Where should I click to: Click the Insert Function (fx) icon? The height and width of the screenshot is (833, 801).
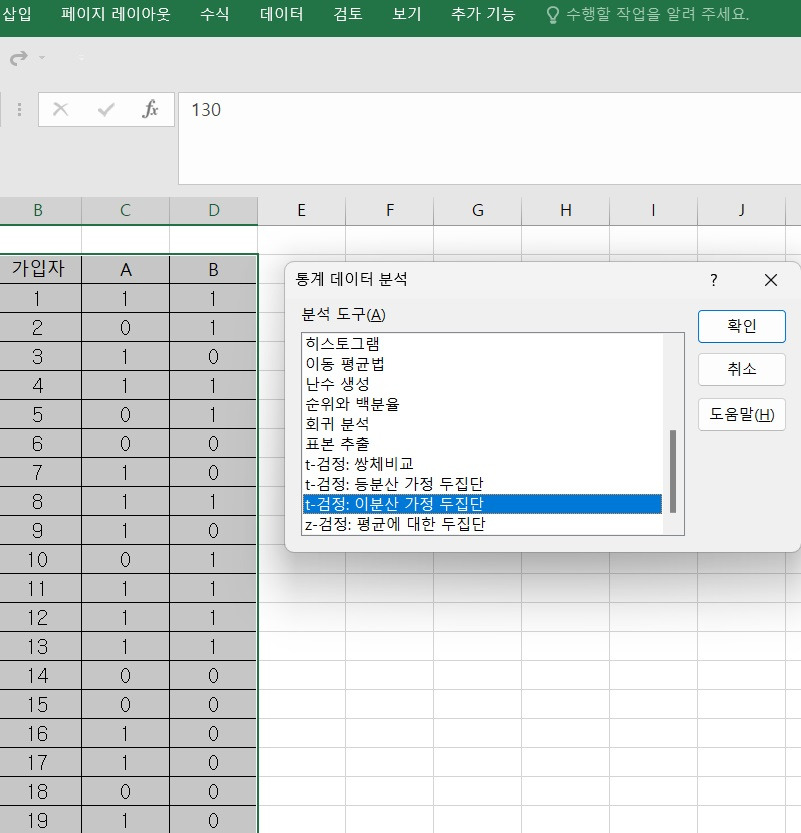point(150,110)
